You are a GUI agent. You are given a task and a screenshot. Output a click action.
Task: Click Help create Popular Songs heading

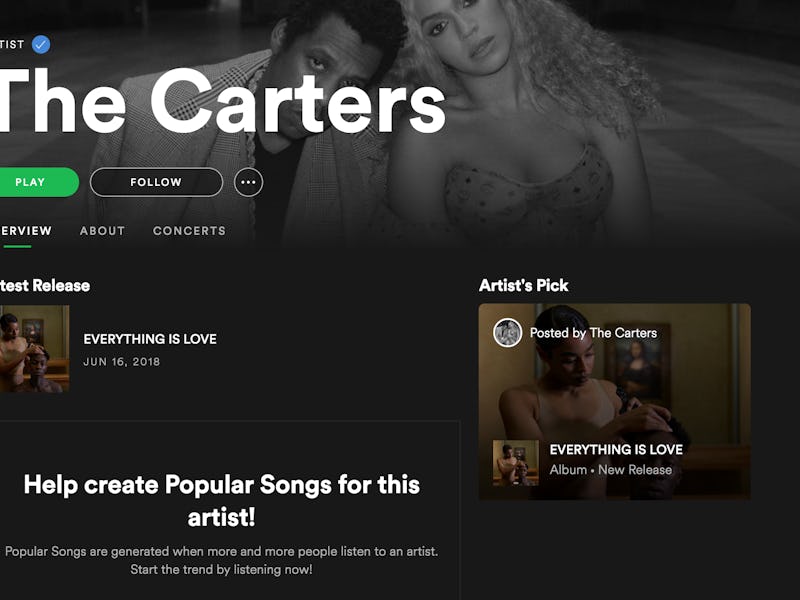point(221,501)
